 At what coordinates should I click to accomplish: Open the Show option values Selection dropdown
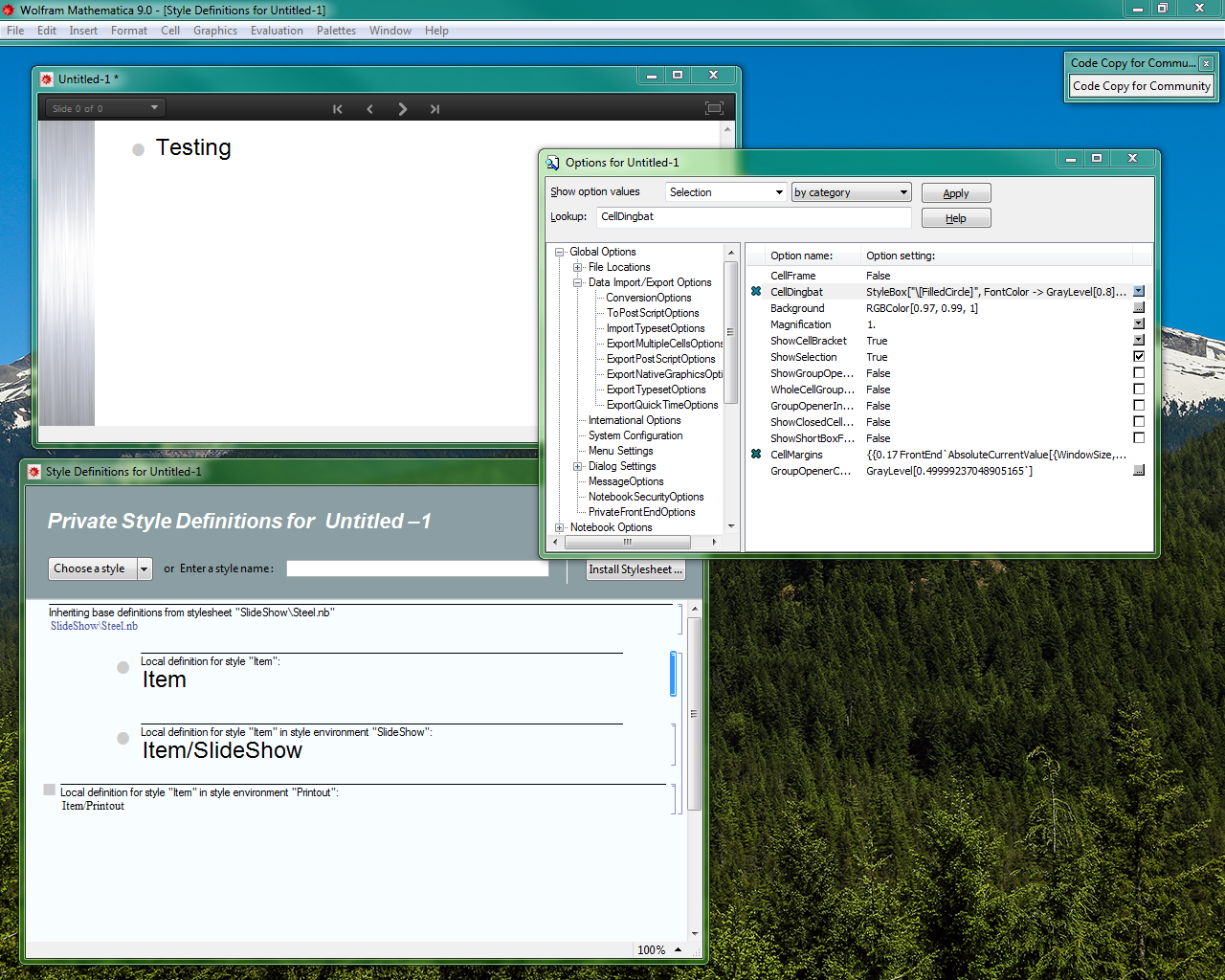(x=725, y=192)
